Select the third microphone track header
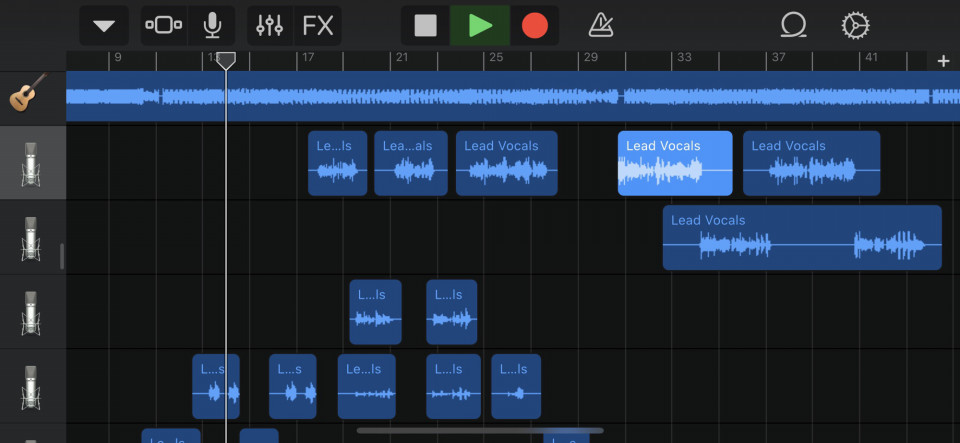Image resolution: width=960 pixels, height=443 pixels. pos(32,312)
